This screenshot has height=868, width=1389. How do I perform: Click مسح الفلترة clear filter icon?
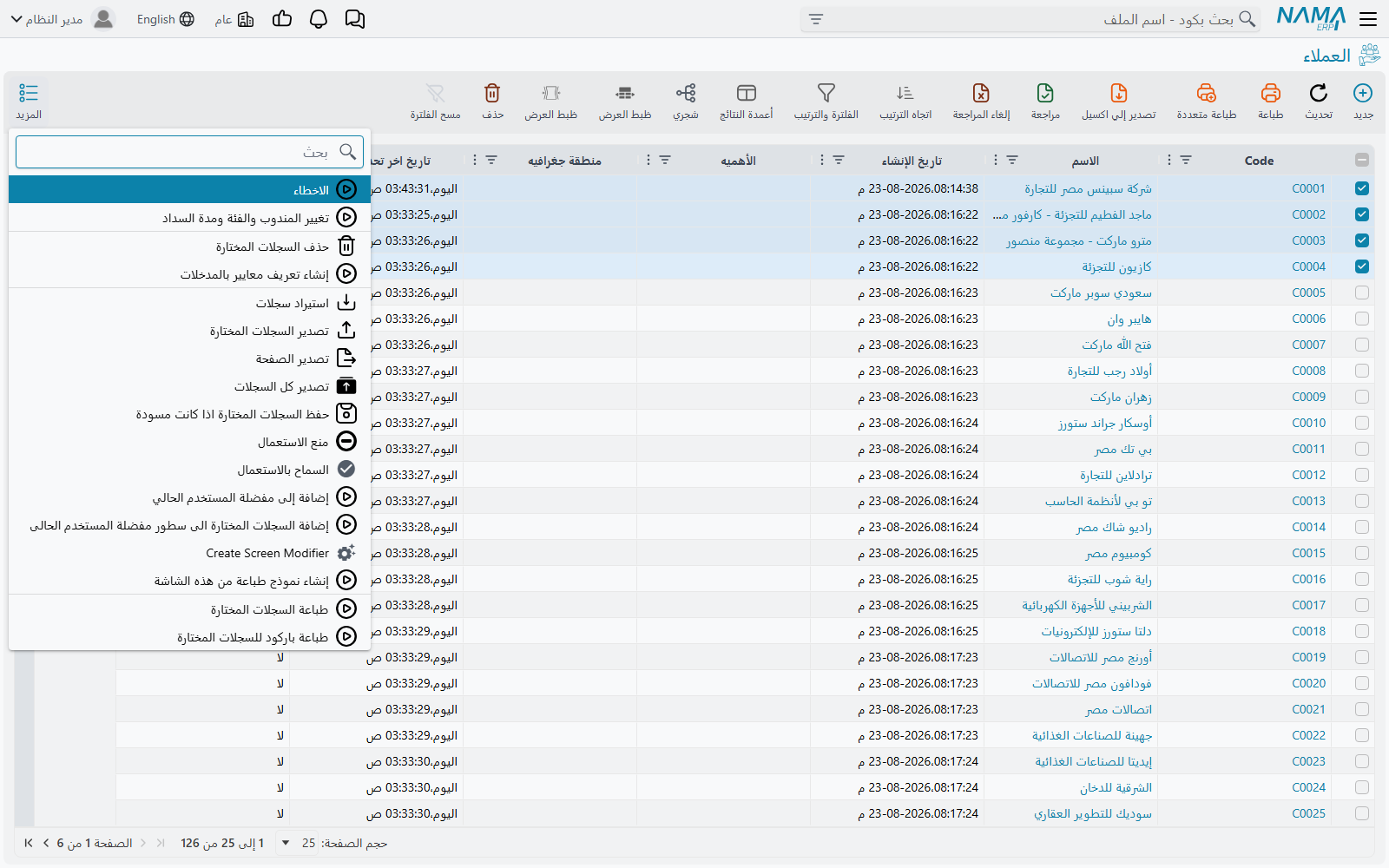pos(436,93)
